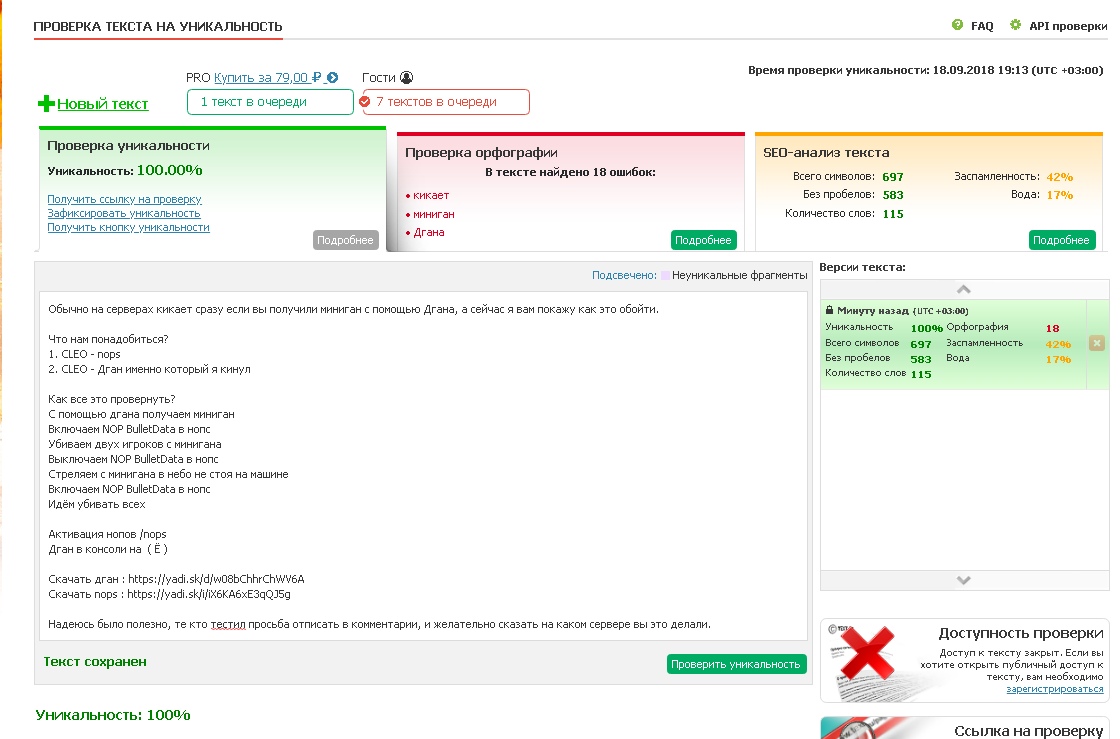
Task: Click the API проверки gear icon
Action: [x=1016, y=25]
